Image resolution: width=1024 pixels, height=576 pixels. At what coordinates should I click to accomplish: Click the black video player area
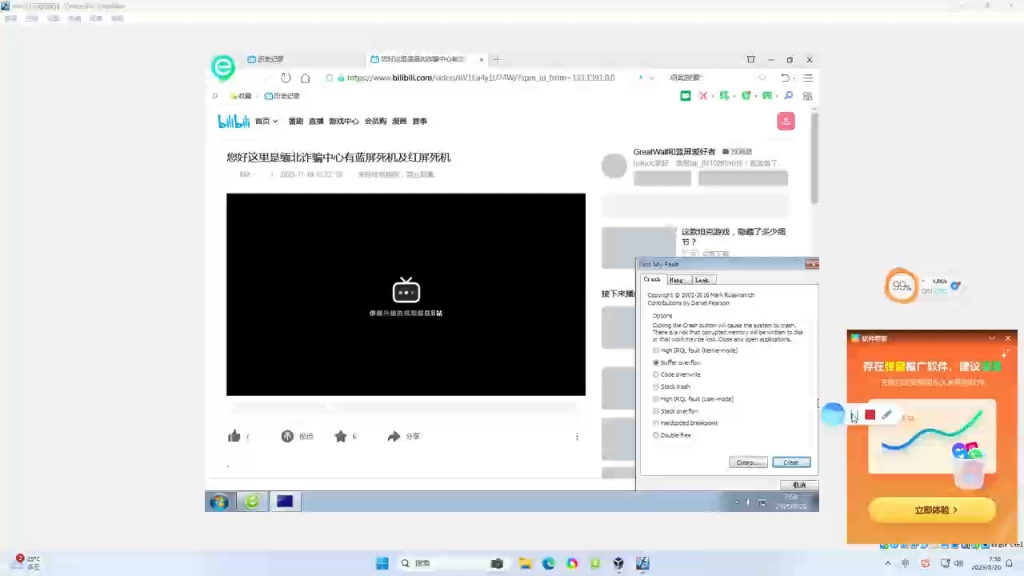coord(406,295)
